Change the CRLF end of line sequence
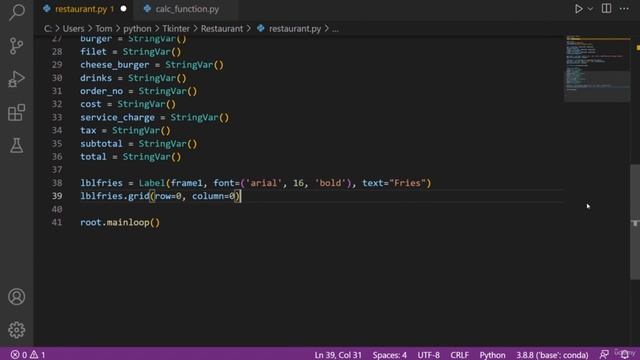Image resolution: width=640 pixels, height=360 pixels. pos(459,355)
